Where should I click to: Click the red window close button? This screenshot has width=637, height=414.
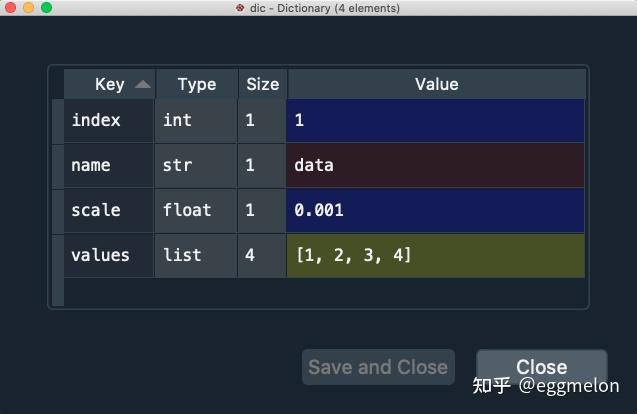click(x=10, y=8)
